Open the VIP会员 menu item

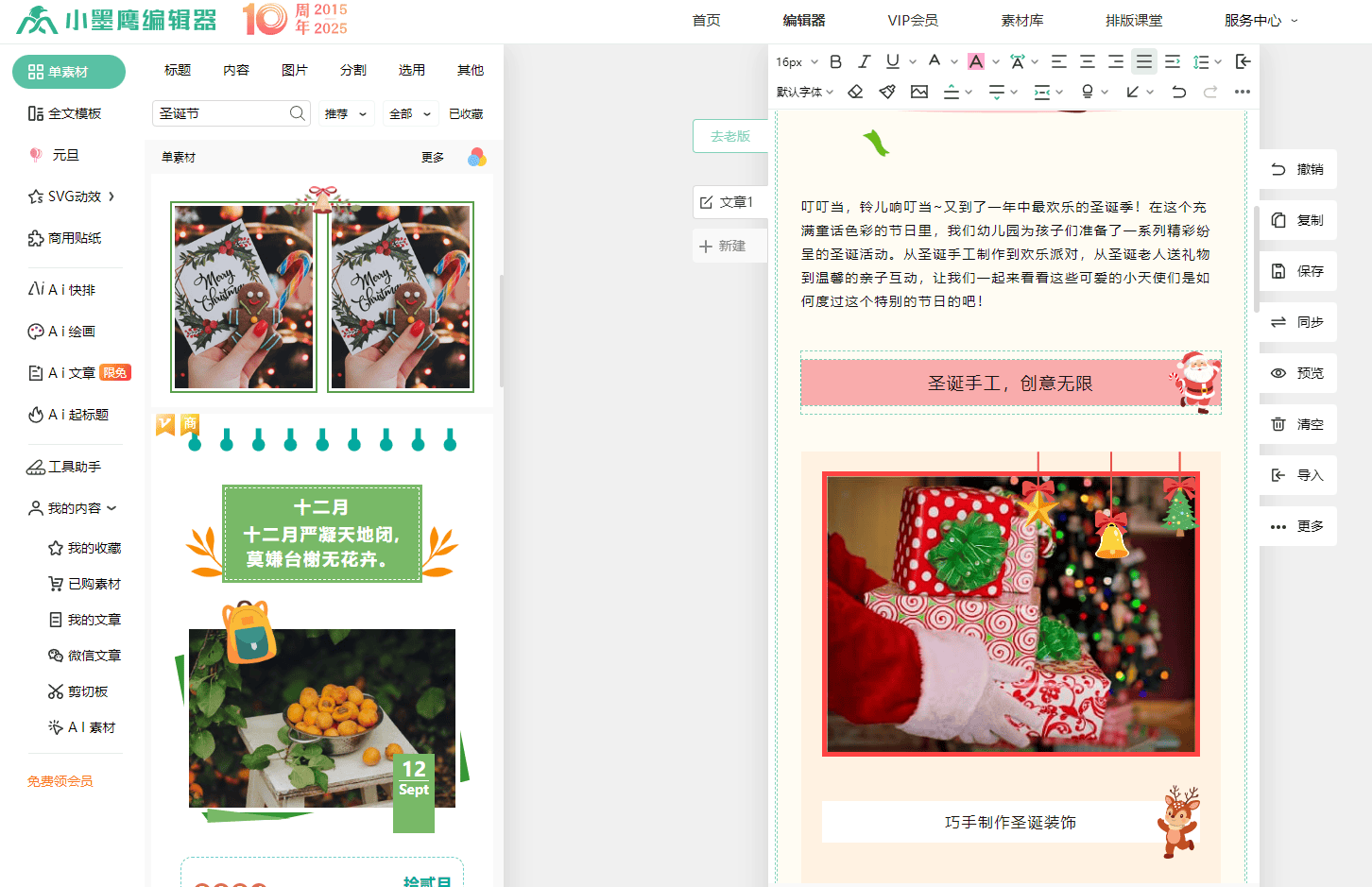point(913,20)
